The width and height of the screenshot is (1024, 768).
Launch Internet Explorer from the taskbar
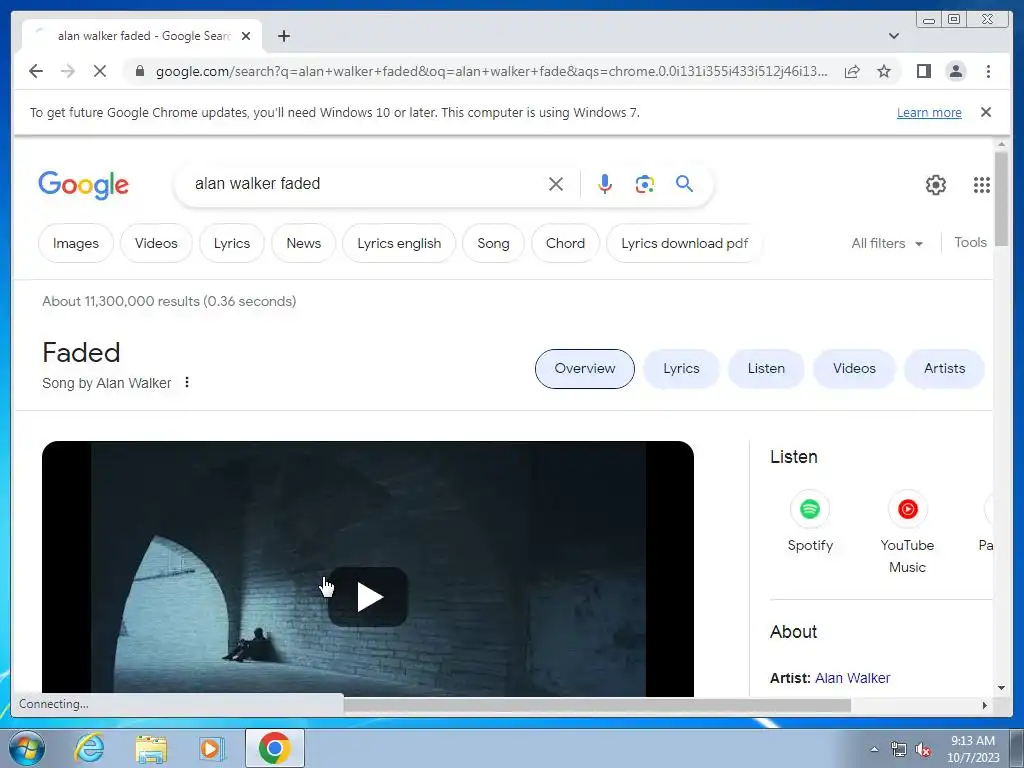[89, 748]
